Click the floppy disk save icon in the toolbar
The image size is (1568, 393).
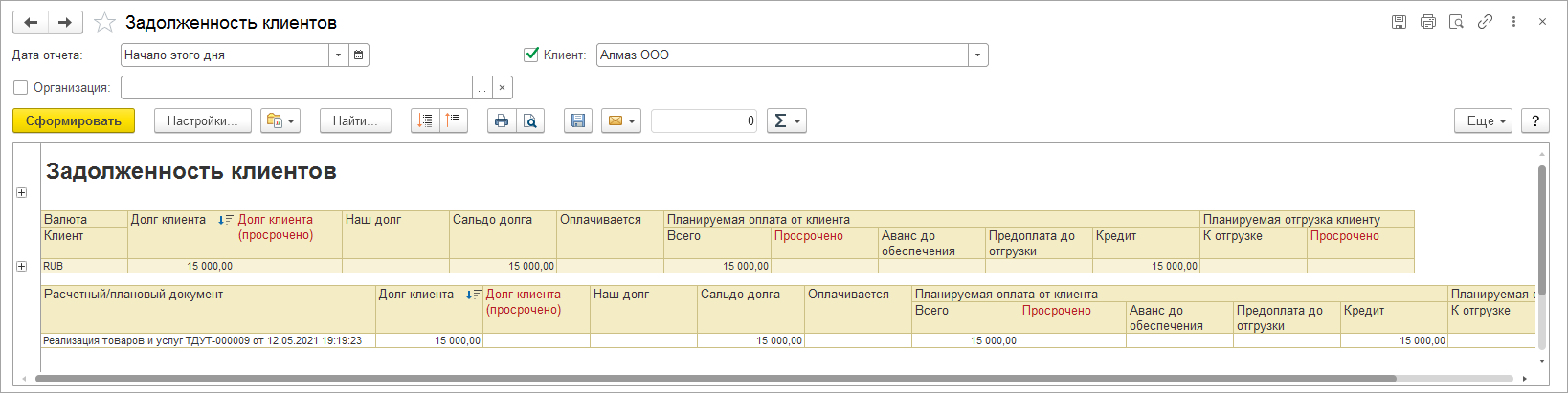pos(577,120)
